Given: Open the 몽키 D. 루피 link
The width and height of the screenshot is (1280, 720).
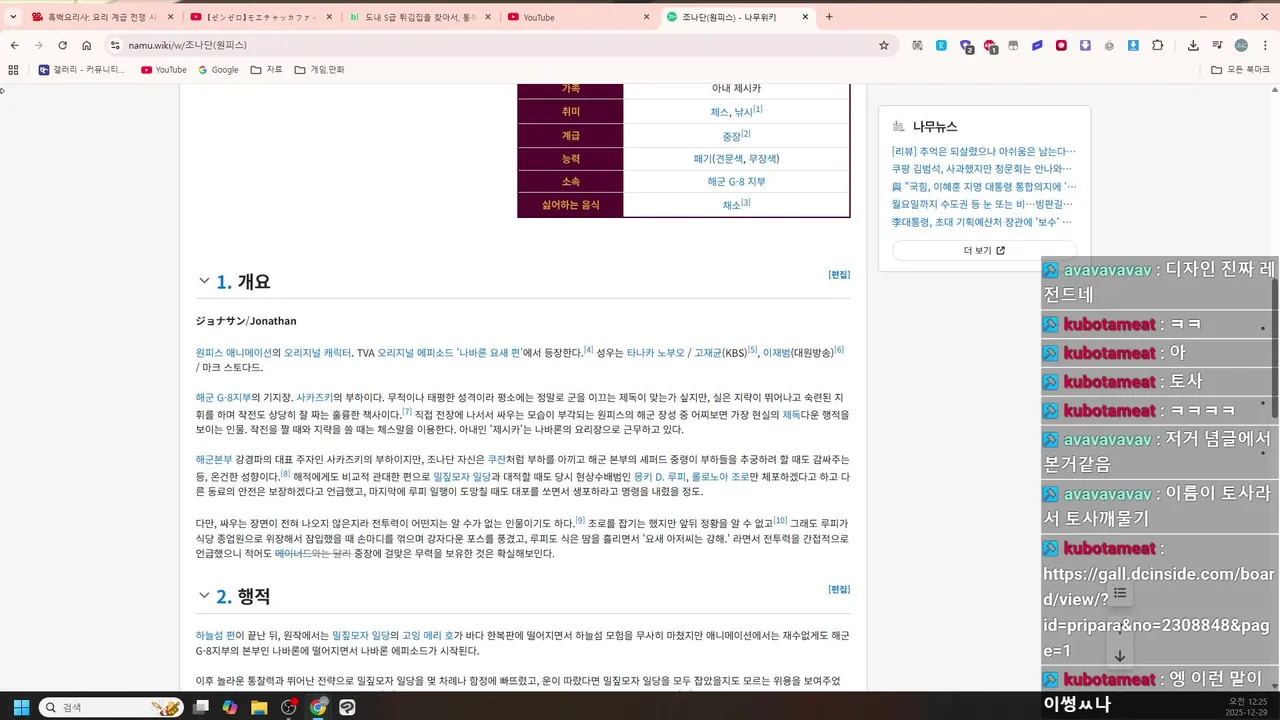Looking at the screenshot, I should pyautogui.click(x=659, y=477).
